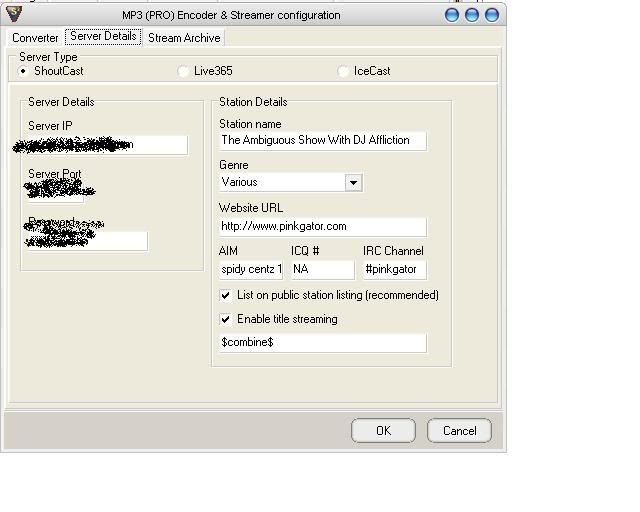Switch to the Stream Archive tab
The height and width of the screenshot is (512, 640).
pos(184,38)
